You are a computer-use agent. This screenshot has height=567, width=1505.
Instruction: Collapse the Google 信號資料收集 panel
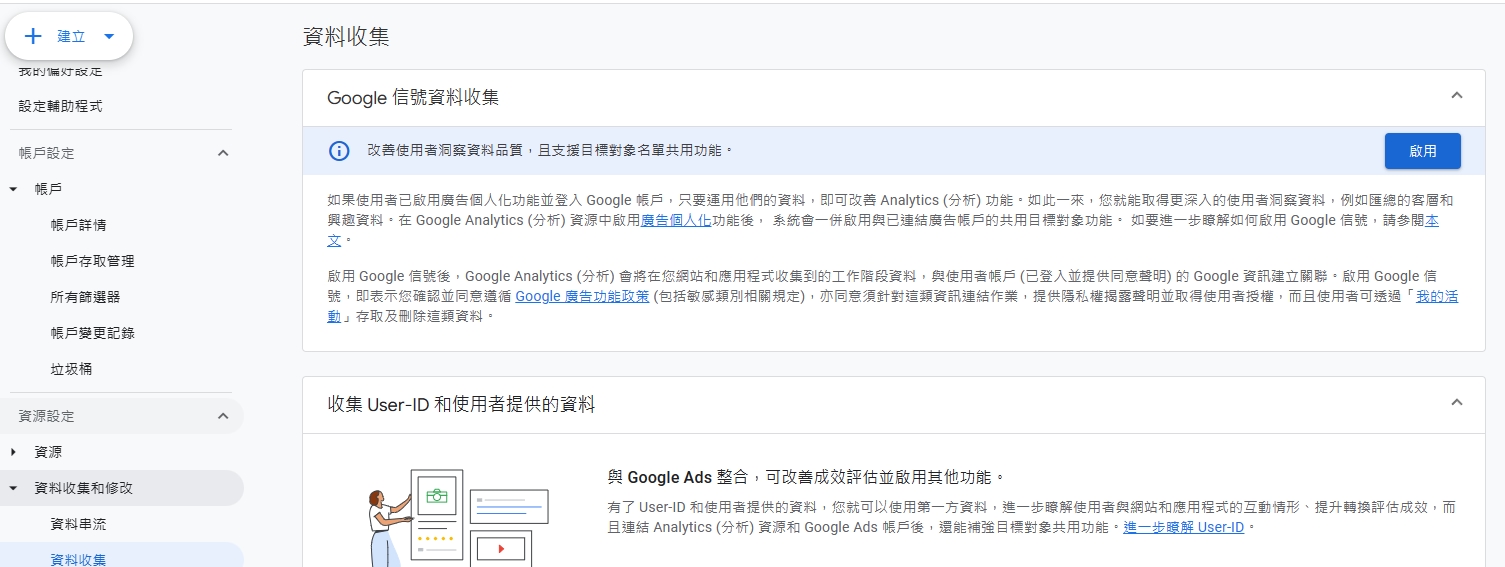pos(1456,96)
